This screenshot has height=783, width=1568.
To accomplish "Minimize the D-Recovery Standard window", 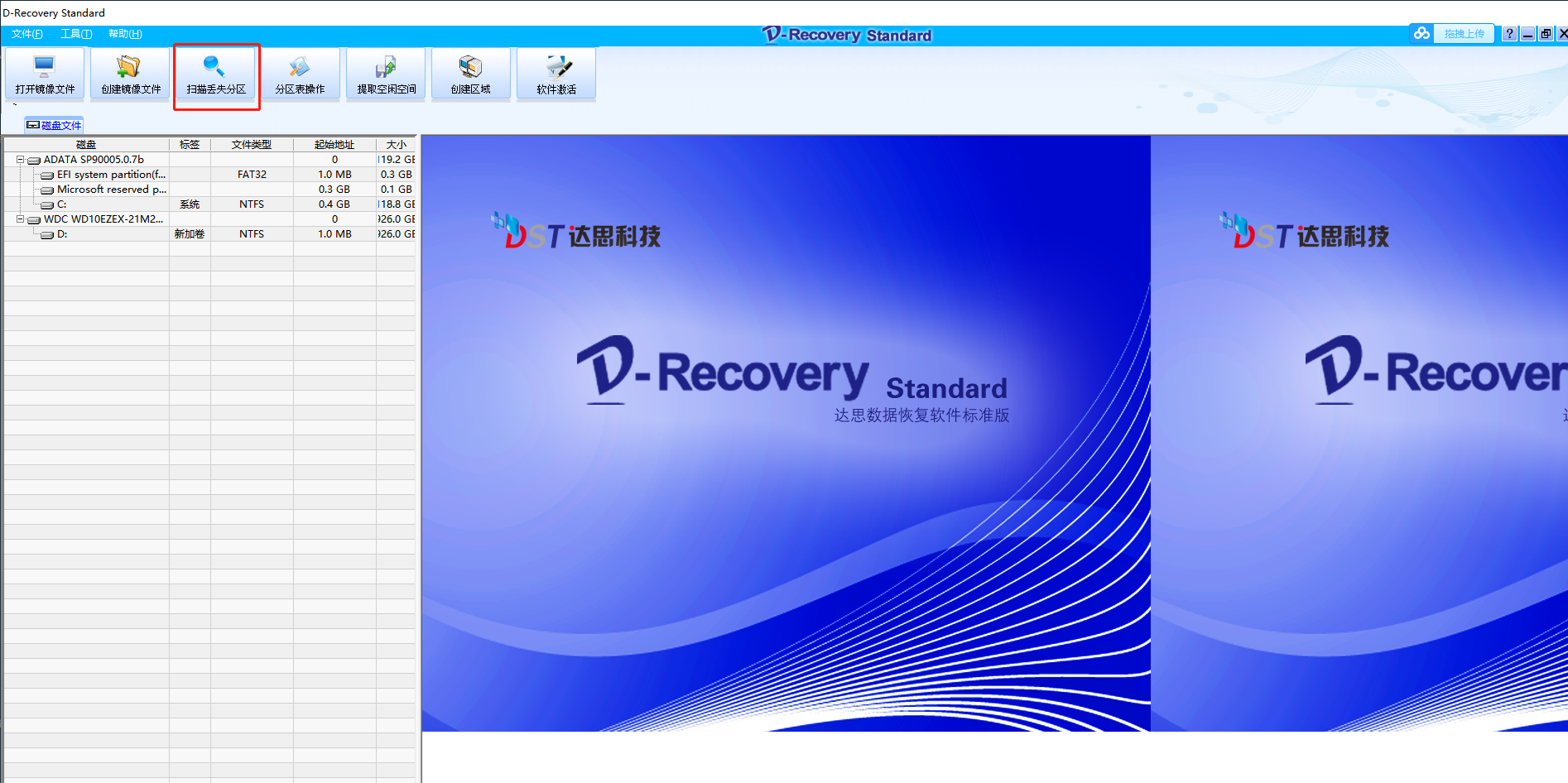I will (1528, 33).
